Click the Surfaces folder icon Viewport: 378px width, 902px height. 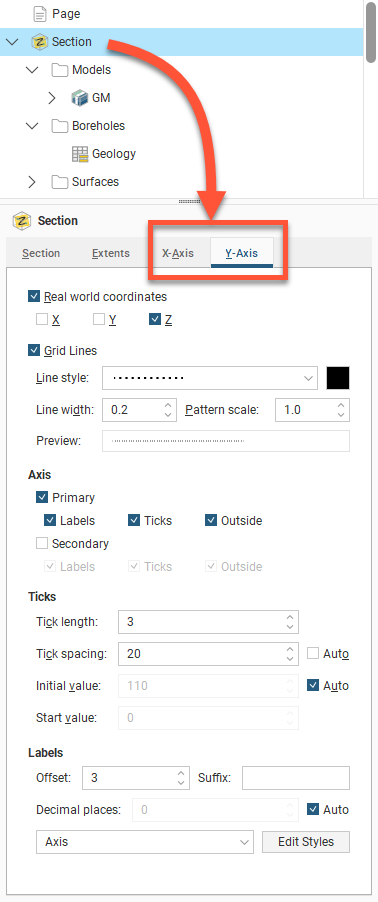pos(59,182)
